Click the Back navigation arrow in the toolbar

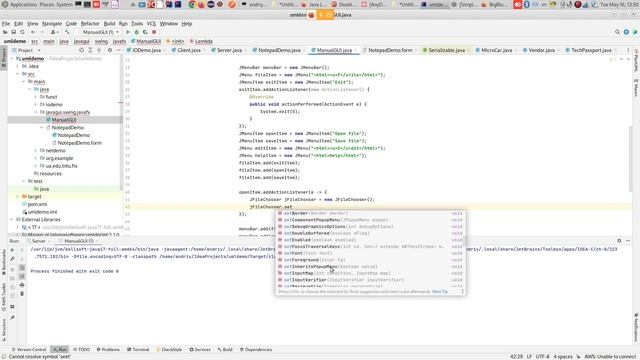[x=33, y=32]
